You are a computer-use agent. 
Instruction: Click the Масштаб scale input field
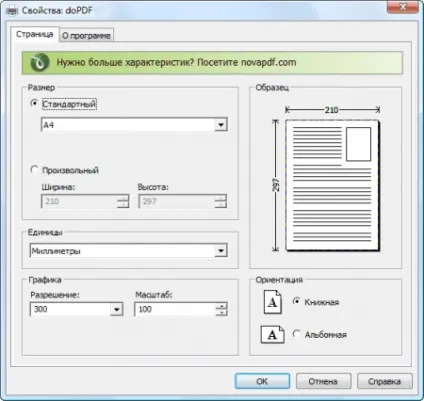point(175,309)
